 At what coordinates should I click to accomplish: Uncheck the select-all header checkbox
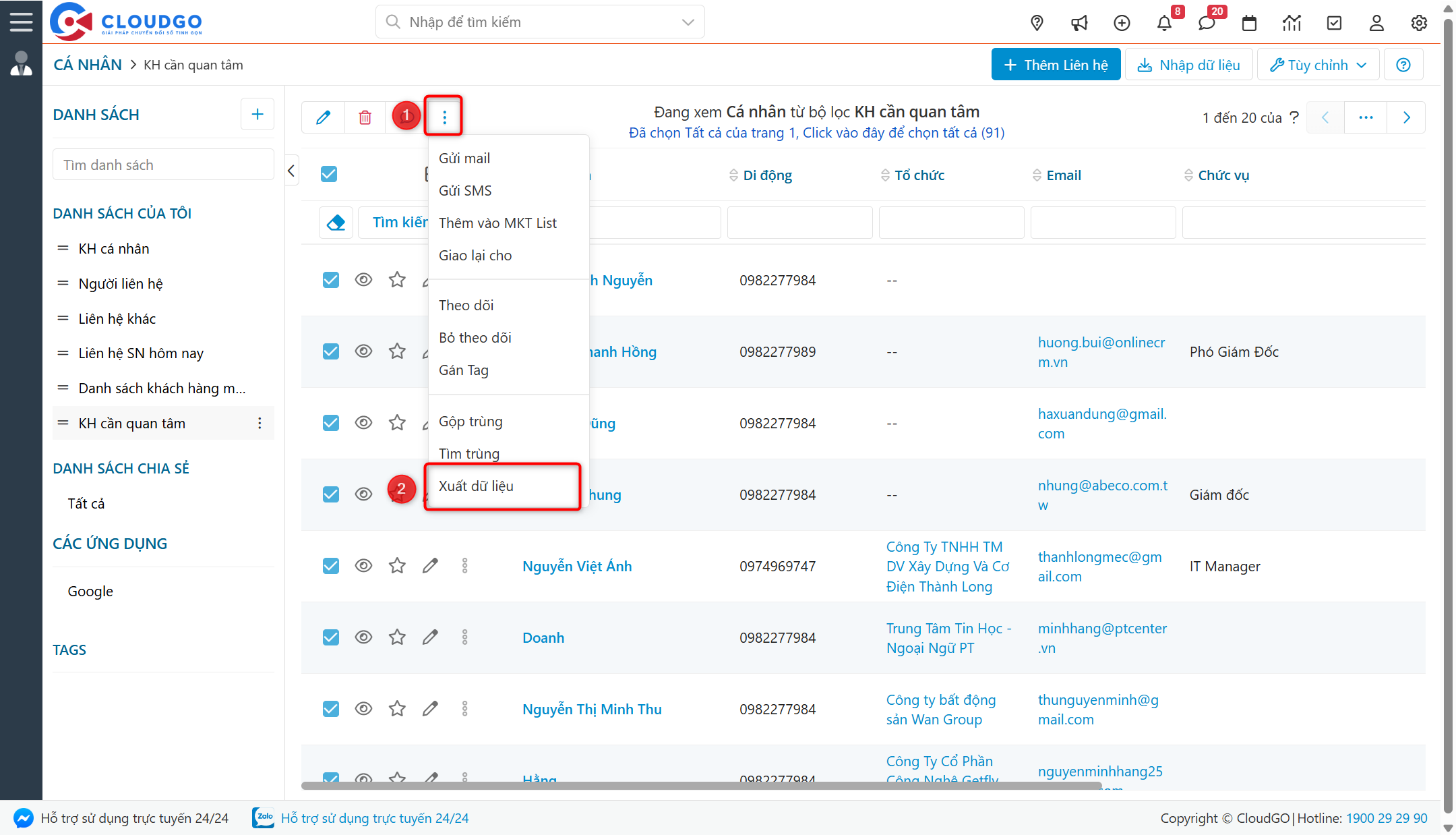click(x=329, y=175)
